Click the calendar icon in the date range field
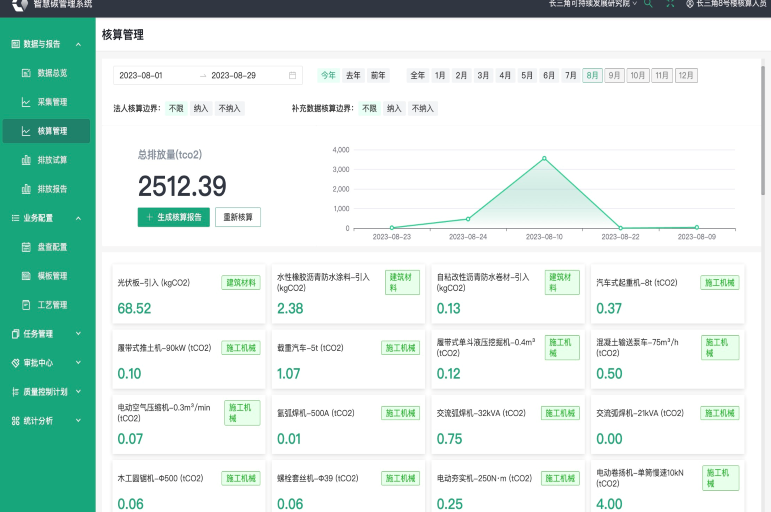Viewport: 771px width, 512px height. point(292,75)
